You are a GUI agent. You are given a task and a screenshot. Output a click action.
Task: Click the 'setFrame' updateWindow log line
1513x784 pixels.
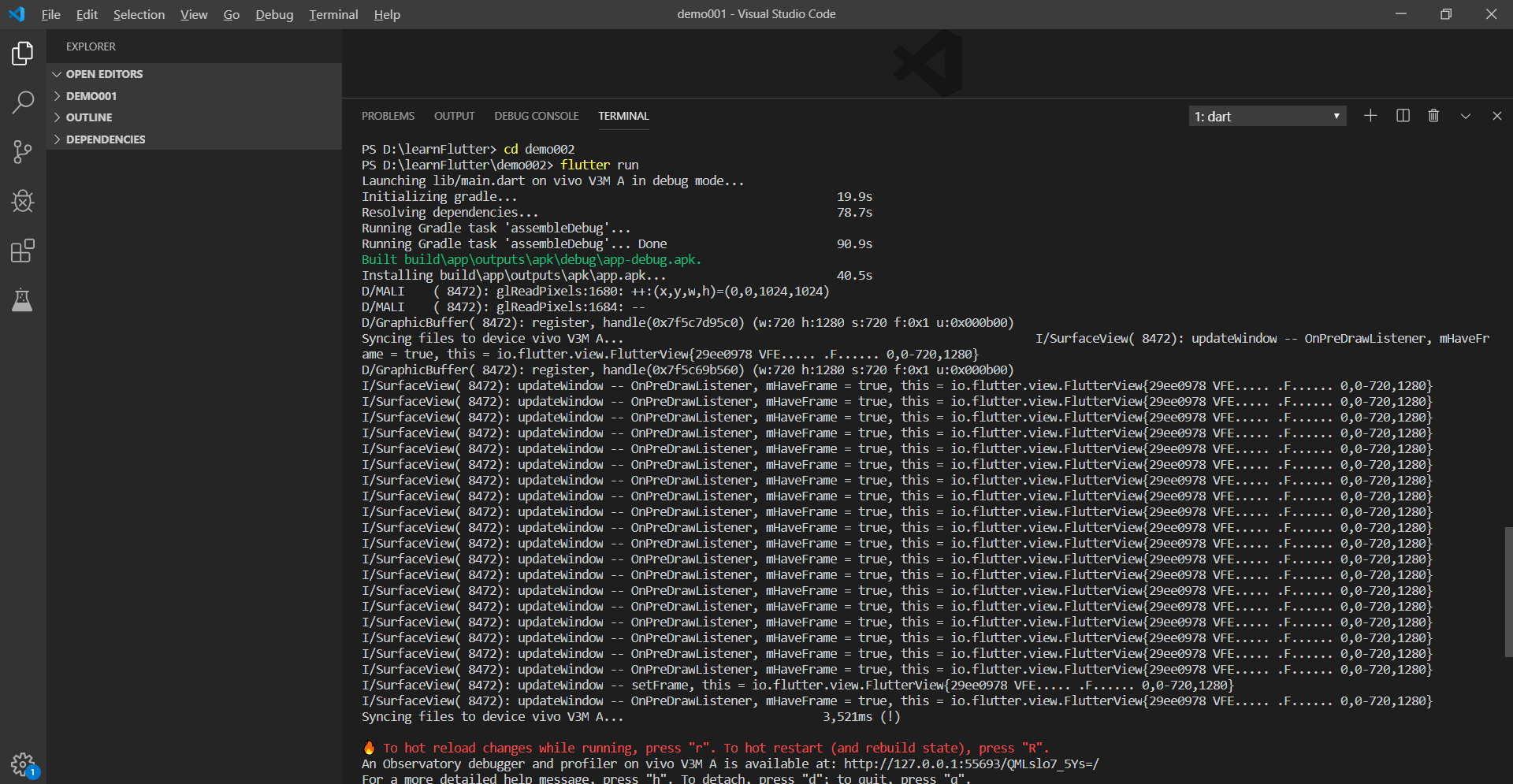tap(797, 685)
